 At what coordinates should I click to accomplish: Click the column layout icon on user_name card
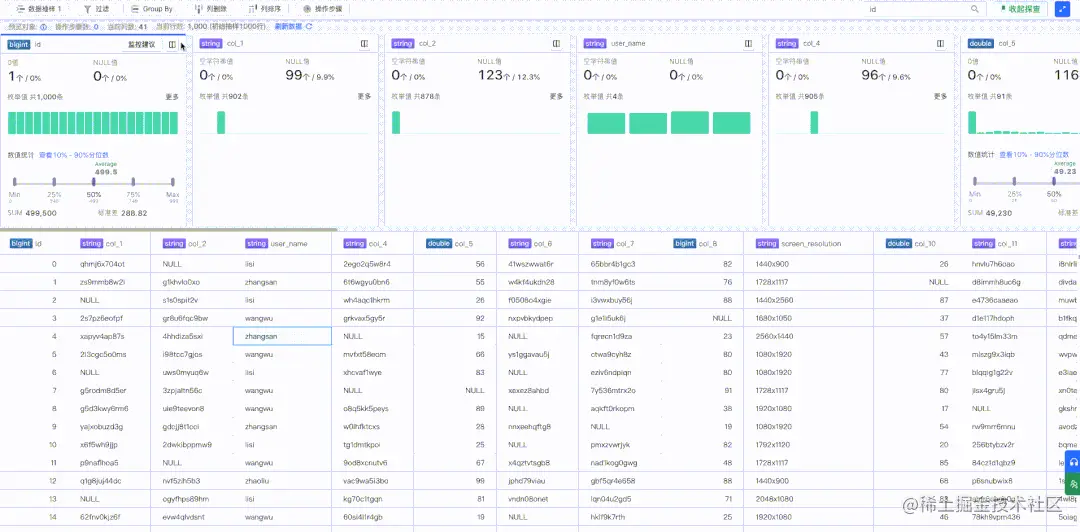748,43
